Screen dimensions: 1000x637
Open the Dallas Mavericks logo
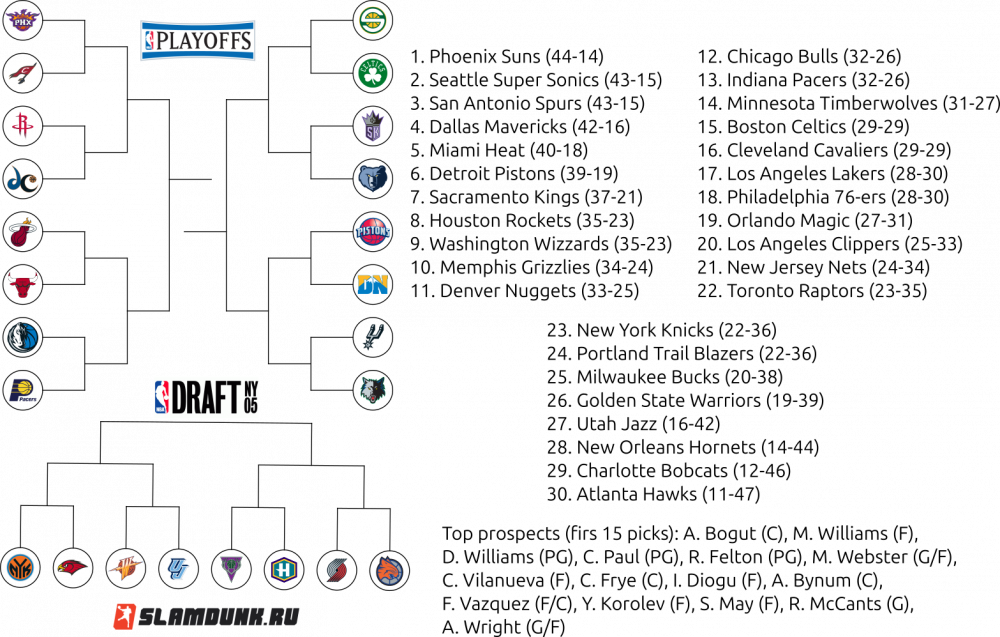23,338
